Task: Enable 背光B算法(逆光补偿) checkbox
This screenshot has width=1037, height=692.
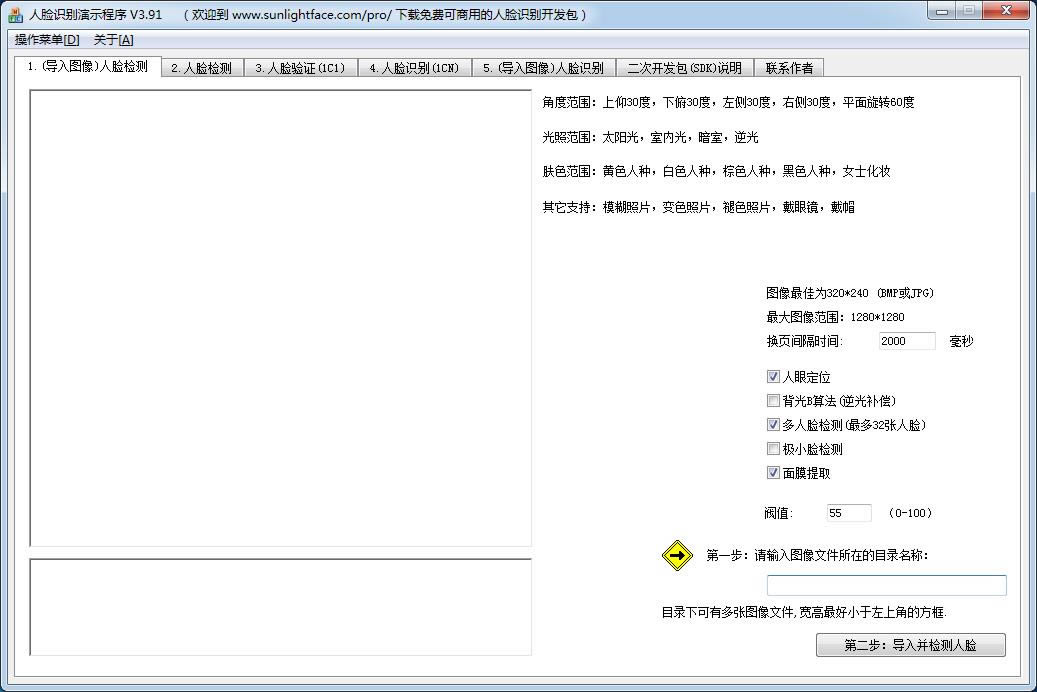Action: click(773, 400)
